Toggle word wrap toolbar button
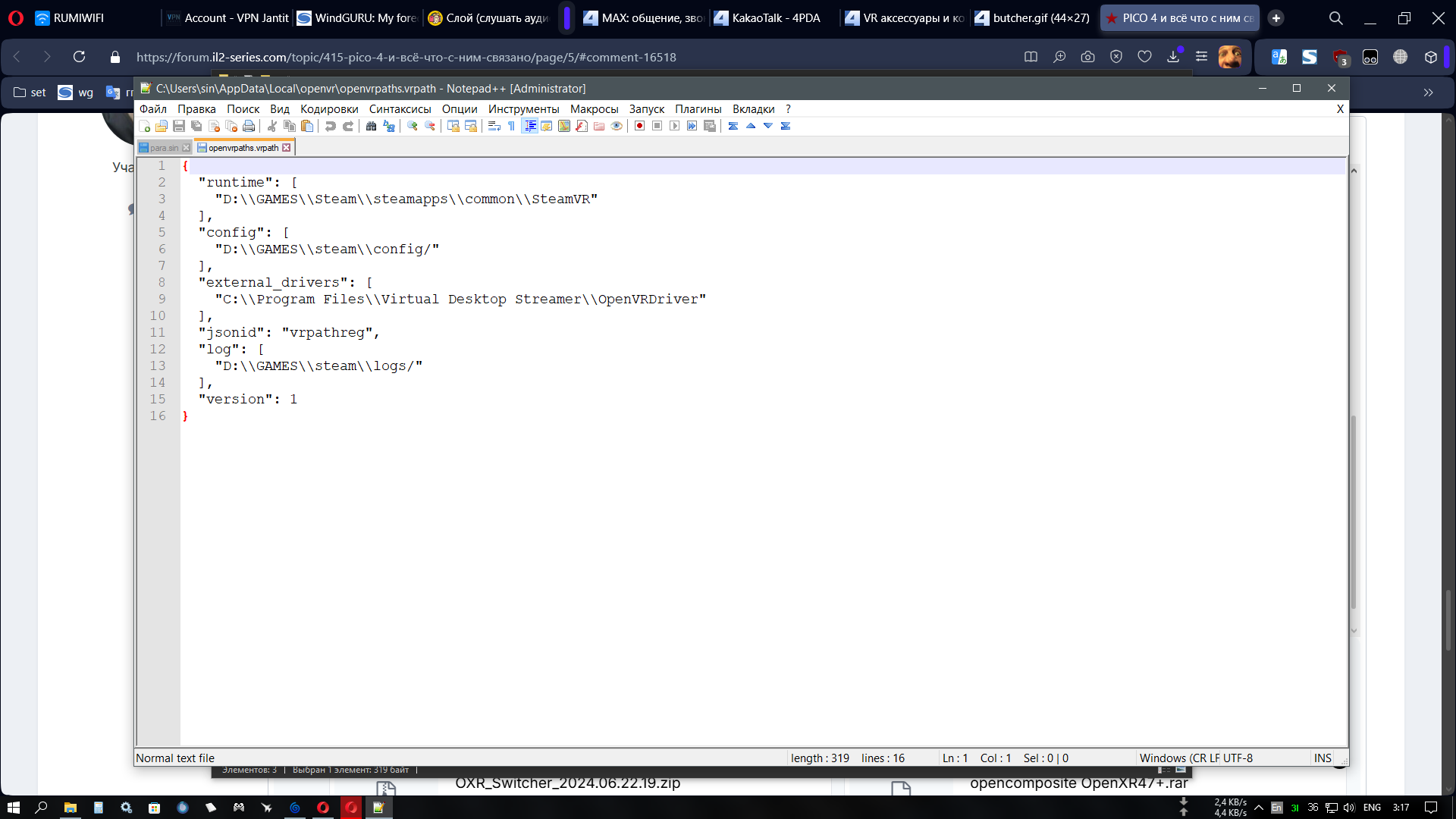The image size is (1456, 819). [494, 126]
